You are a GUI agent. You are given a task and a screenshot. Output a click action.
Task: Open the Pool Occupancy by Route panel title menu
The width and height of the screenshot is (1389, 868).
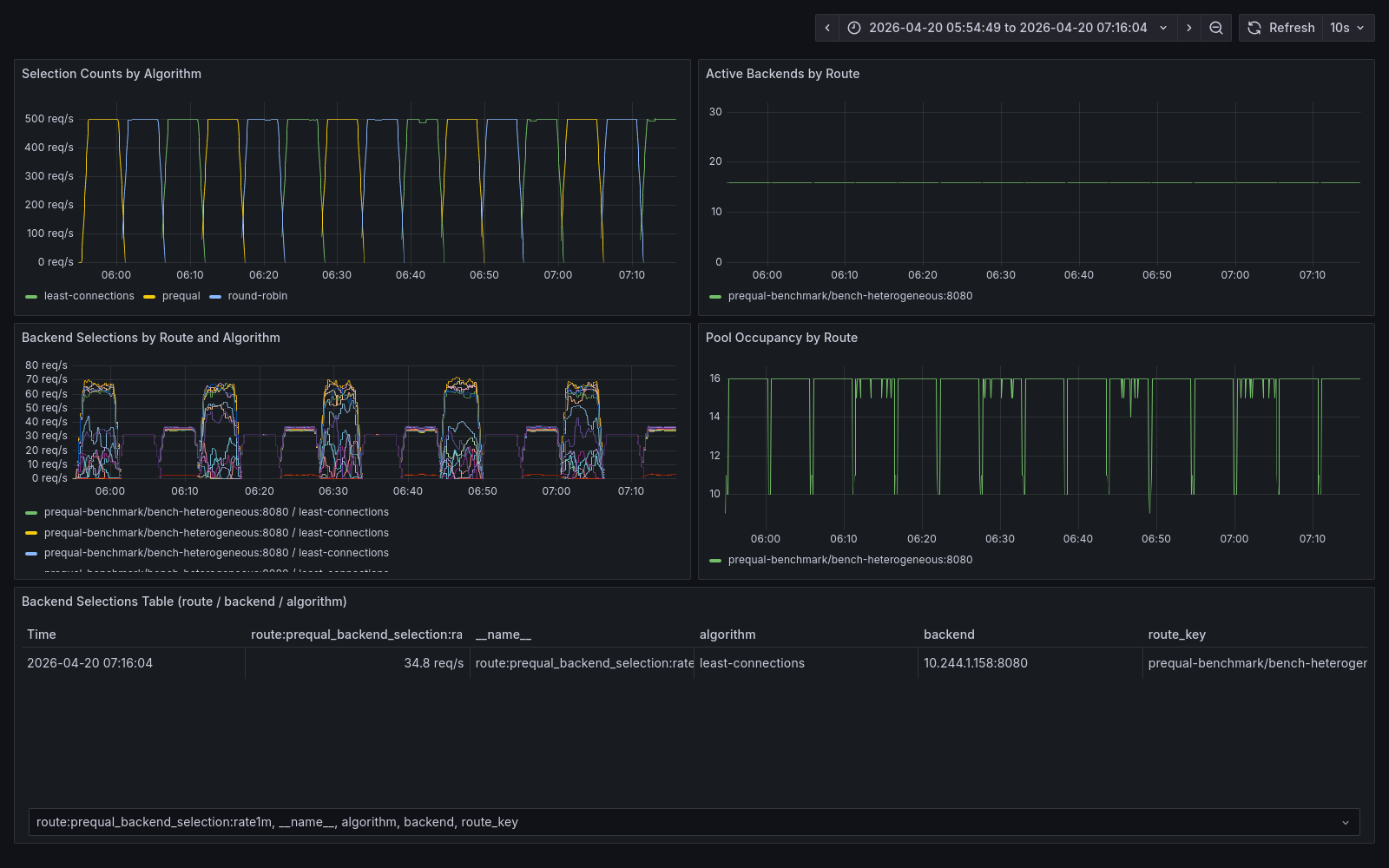781,338
